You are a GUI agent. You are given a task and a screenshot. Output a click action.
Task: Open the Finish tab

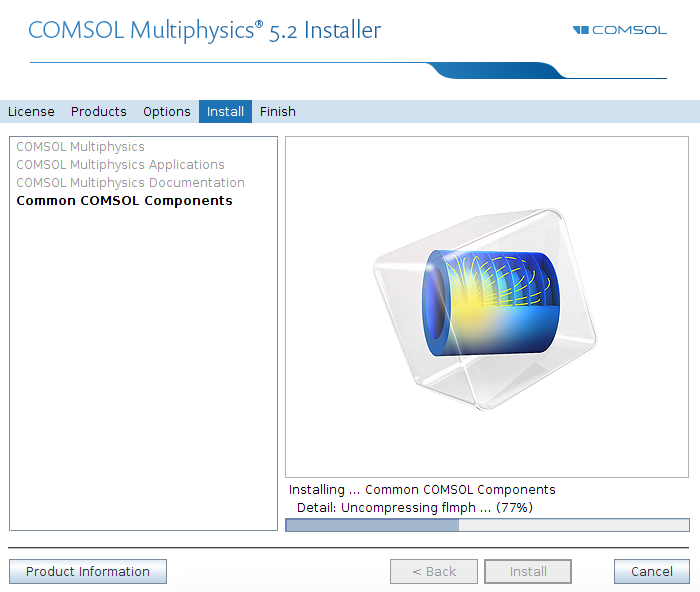(278, 112)
